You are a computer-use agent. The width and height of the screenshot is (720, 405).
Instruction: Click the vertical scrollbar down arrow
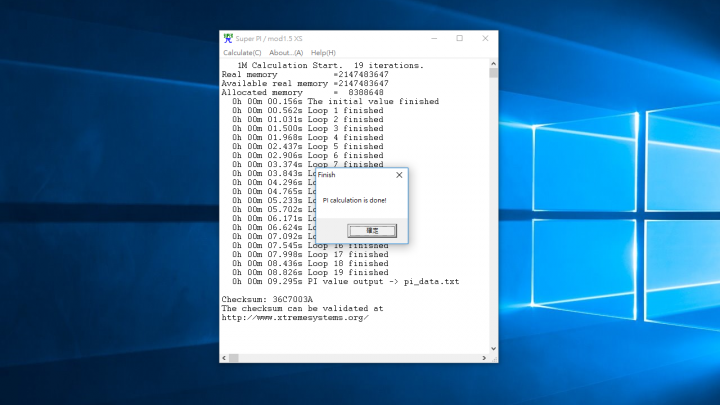pos(494,349)
